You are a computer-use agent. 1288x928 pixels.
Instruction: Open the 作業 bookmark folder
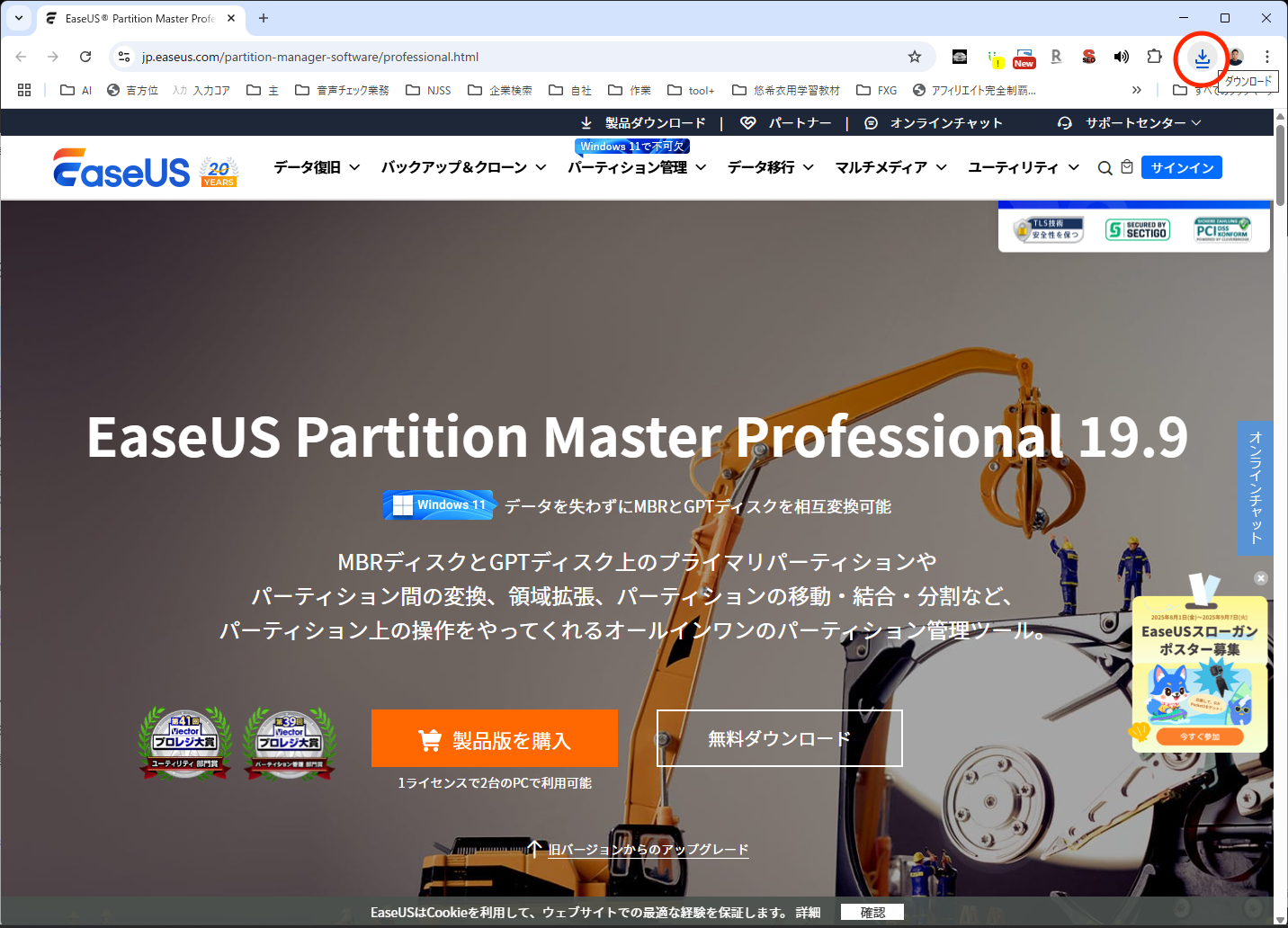coord(630,90)
